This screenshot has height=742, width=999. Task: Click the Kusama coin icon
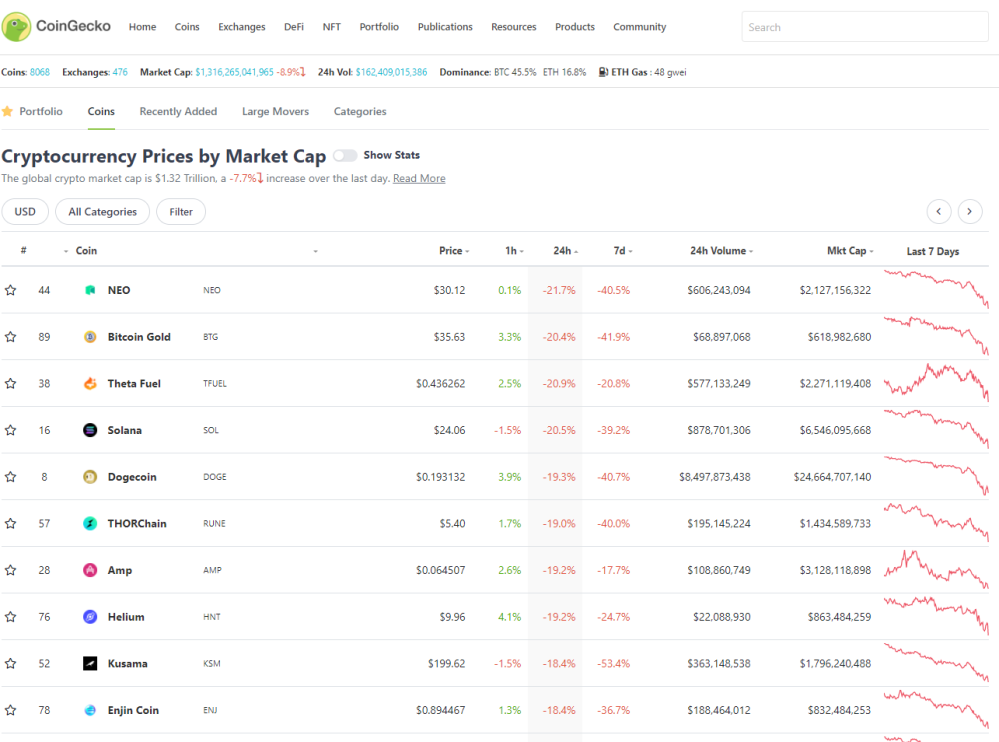[90, 664]
